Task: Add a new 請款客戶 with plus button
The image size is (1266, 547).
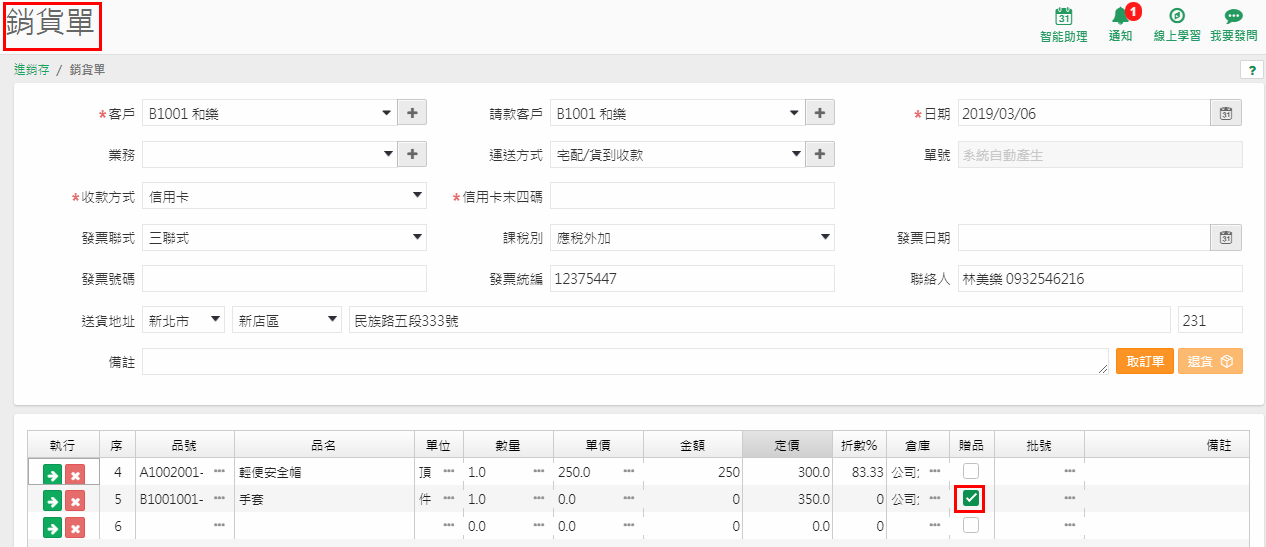Action: click(x=820, y=113)
